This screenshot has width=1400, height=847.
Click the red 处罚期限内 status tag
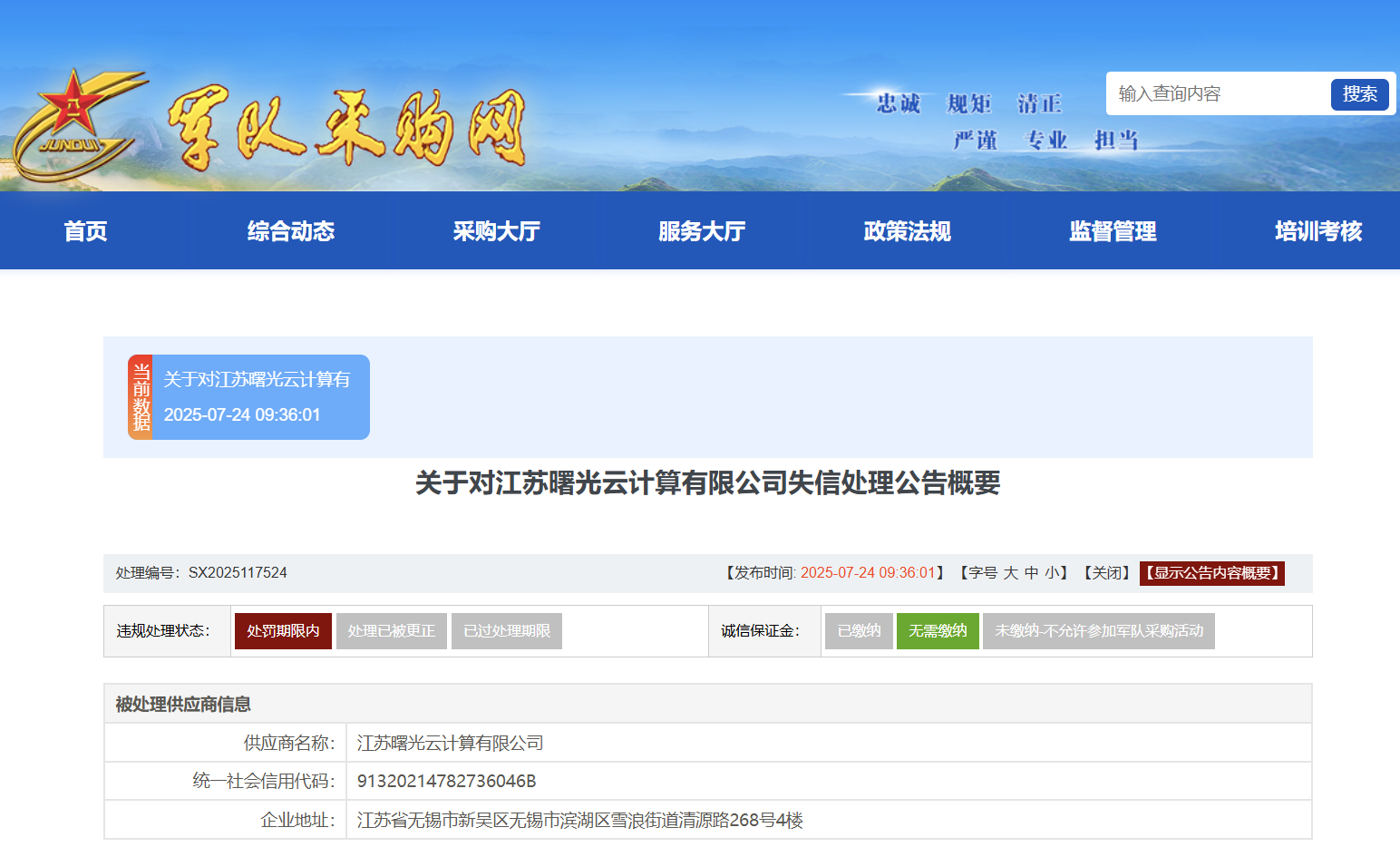283,631
